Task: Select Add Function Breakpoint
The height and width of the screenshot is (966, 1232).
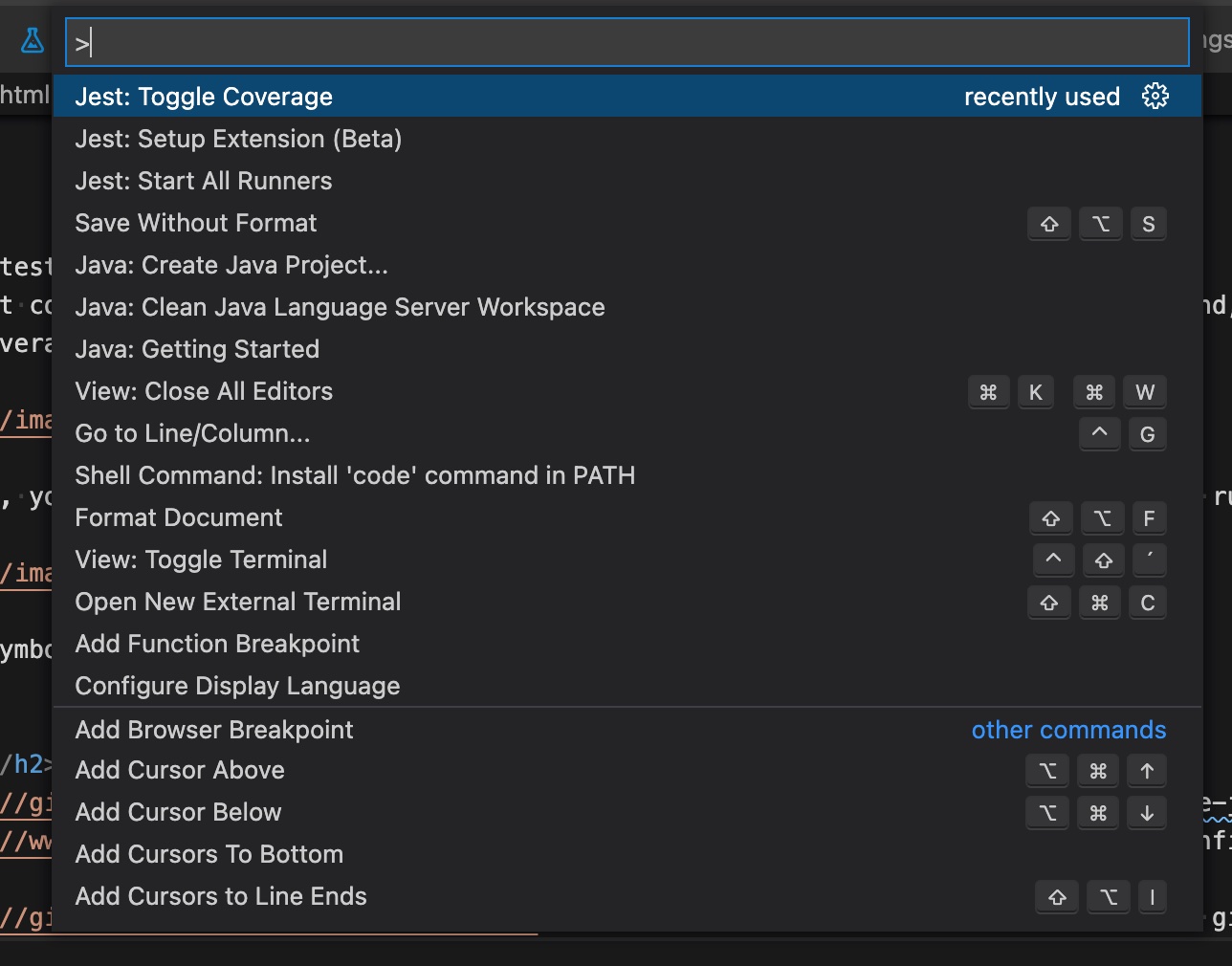Action: point(627,644)
